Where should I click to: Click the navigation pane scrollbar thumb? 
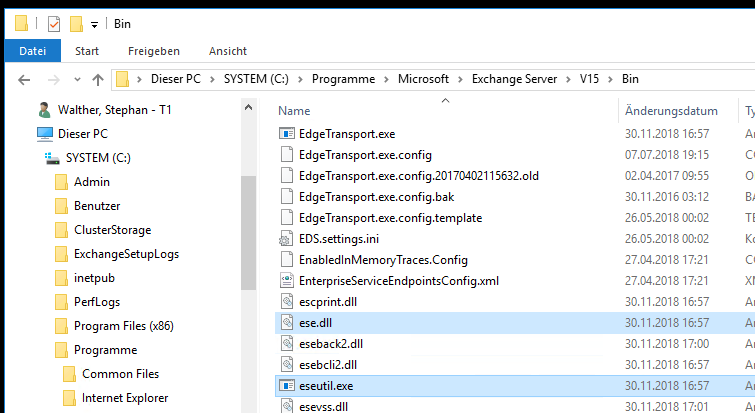coord(248,233)
